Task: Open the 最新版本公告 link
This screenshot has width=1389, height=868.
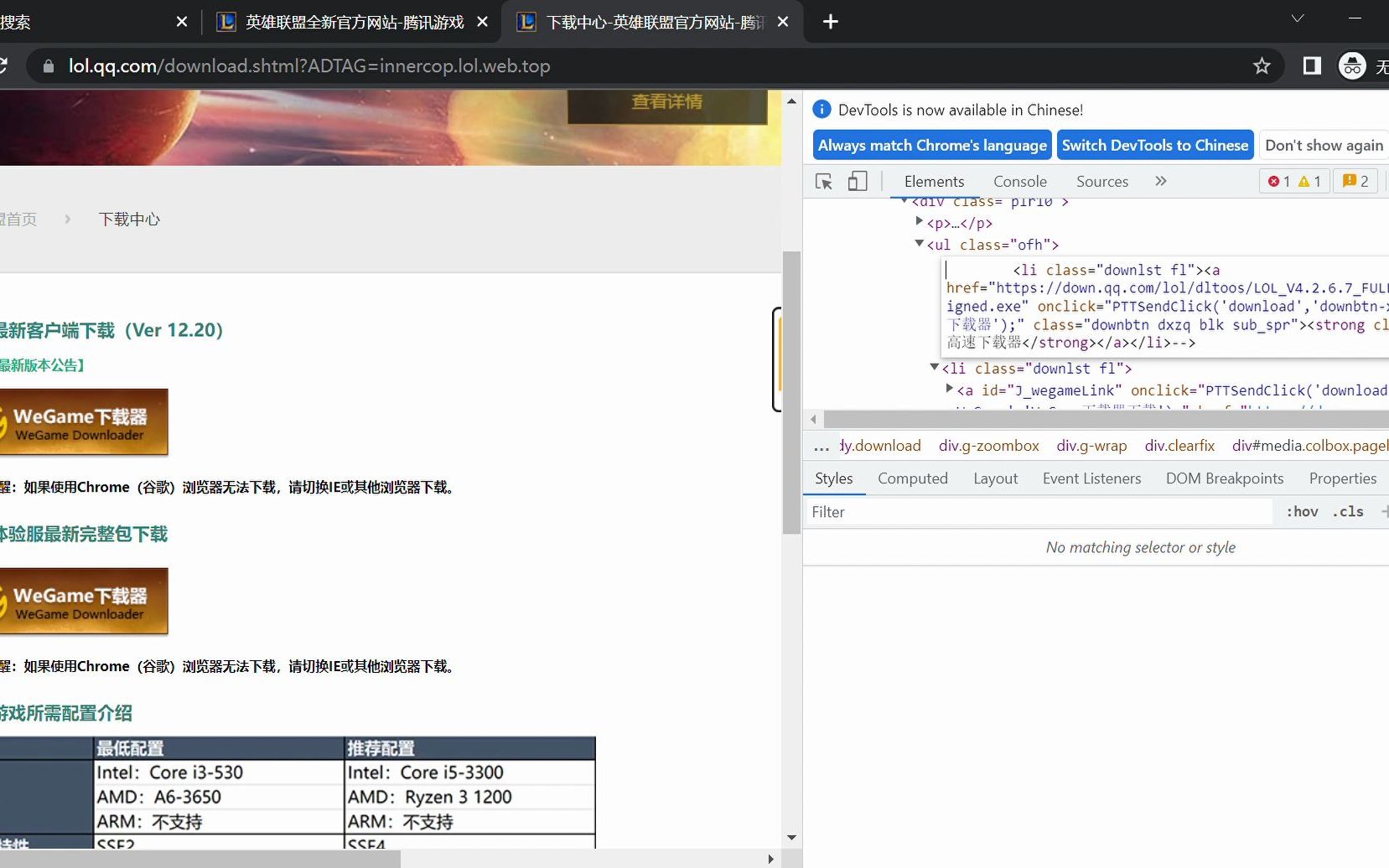Action: (42, 365)
